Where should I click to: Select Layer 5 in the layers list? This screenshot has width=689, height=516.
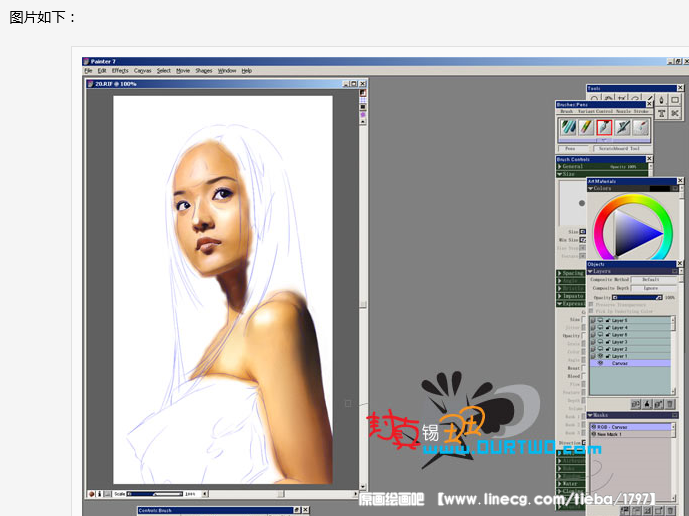pos(630,320)
